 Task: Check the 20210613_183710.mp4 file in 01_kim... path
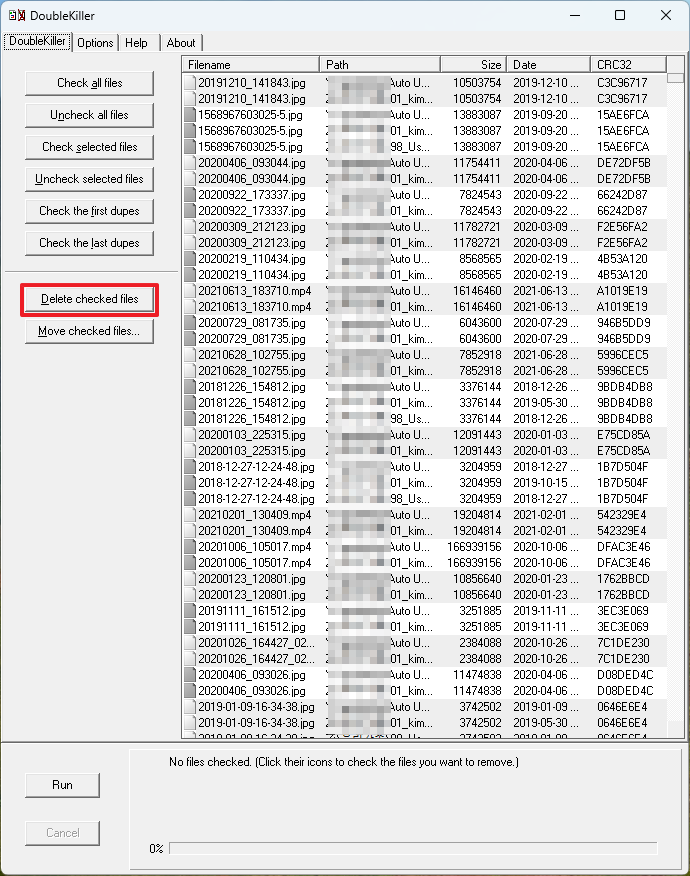(190, 307)
